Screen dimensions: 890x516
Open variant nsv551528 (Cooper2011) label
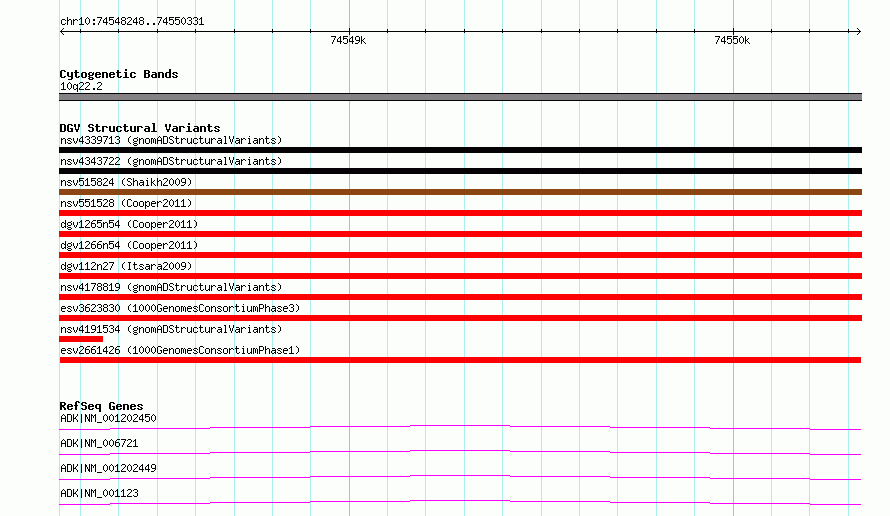pos(126,203)
